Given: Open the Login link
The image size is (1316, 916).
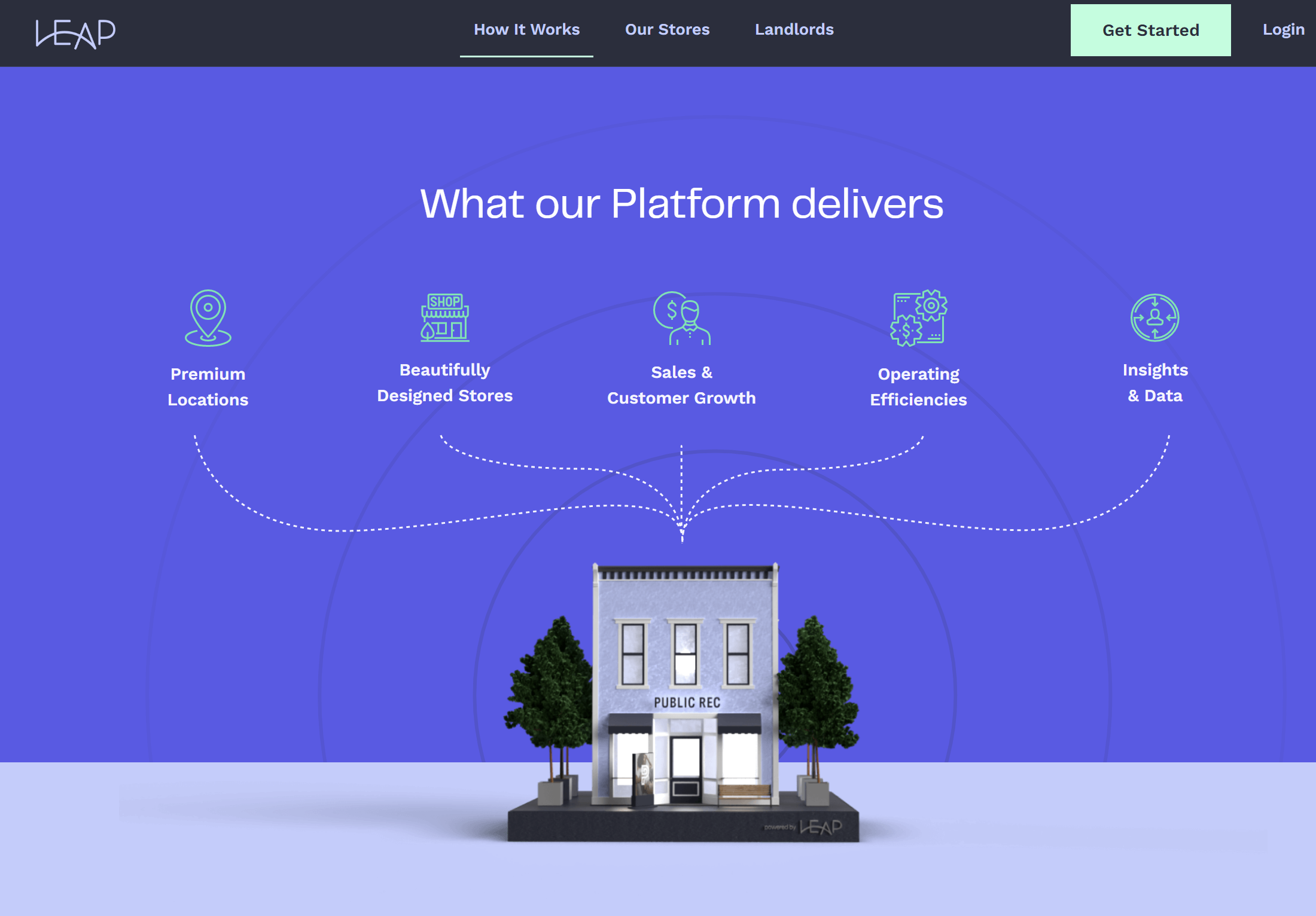Looking at the screenshot, I should pyautogui.click(x=1283, y=30).
